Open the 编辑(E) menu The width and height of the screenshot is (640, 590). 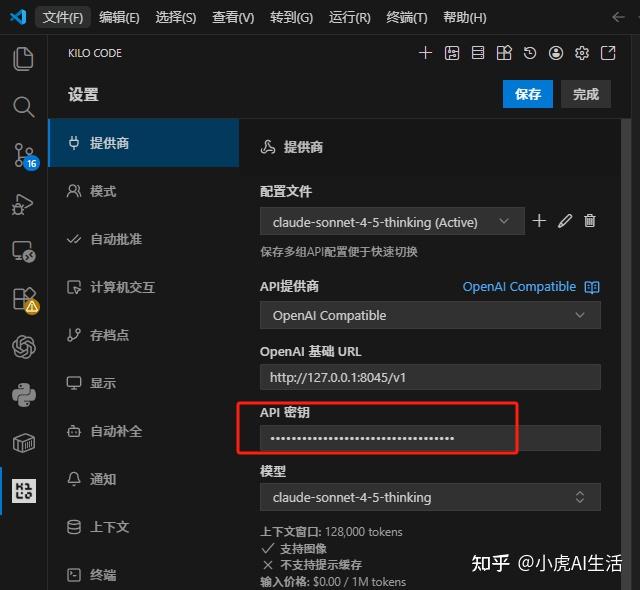119,18
